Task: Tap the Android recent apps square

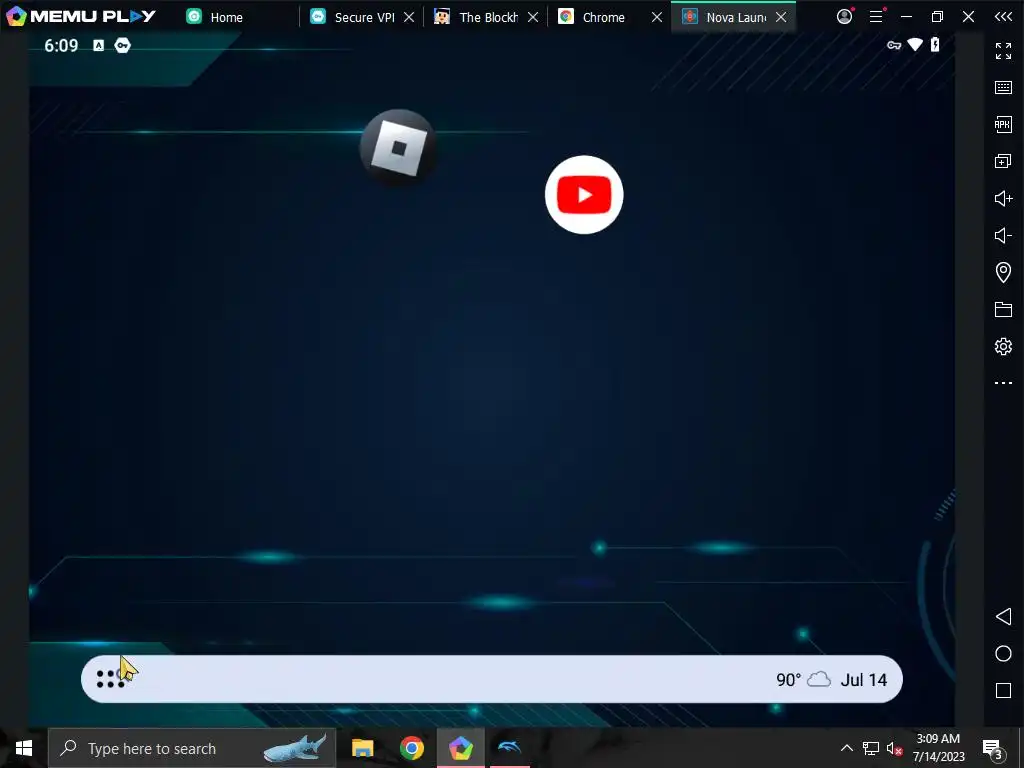Action: coord(1003,690)
